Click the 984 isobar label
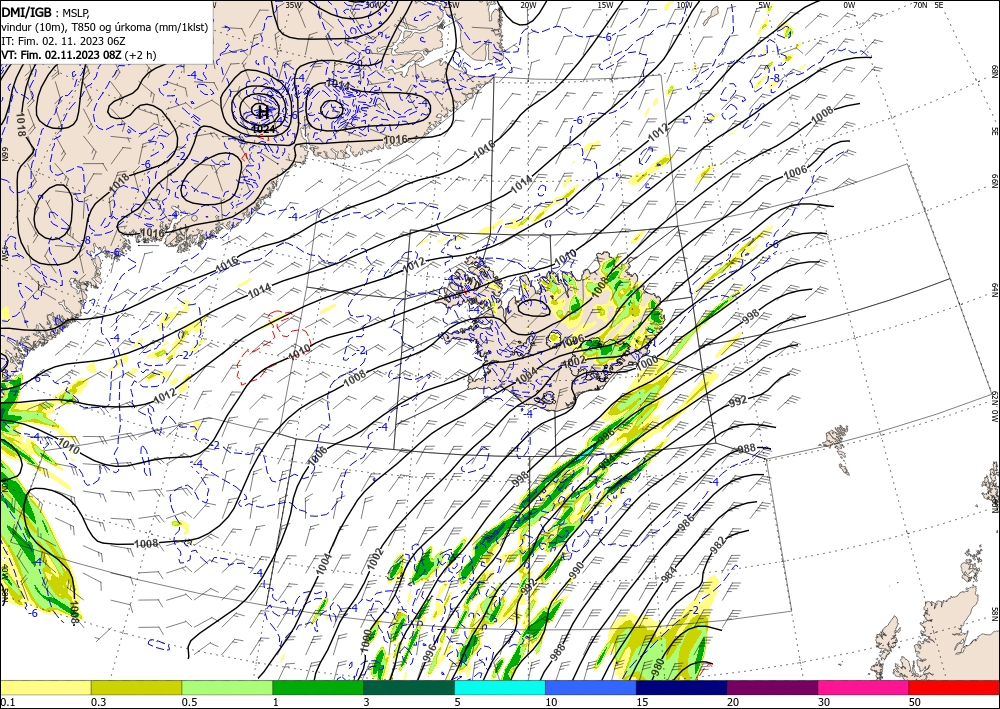This screenshot has width=1000, height=709. tap(668, 573)
